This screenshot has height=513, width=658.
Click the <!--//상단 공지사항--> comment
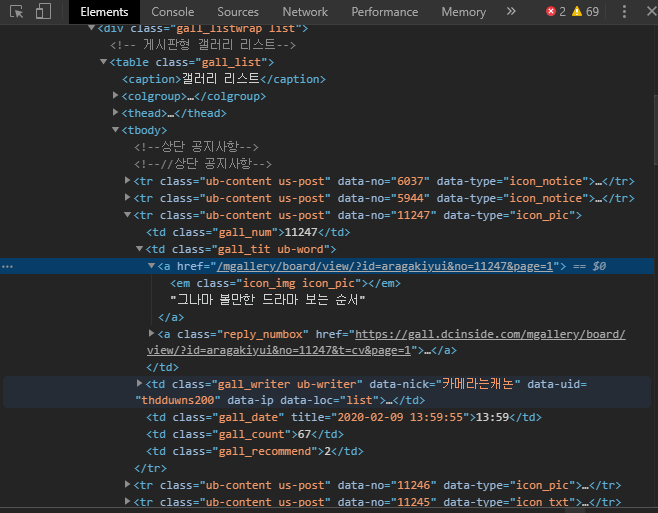point(203,164)
